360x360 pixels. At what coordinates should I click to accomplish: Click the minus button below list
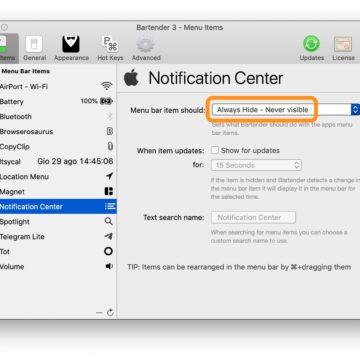[x=99, y=313]
